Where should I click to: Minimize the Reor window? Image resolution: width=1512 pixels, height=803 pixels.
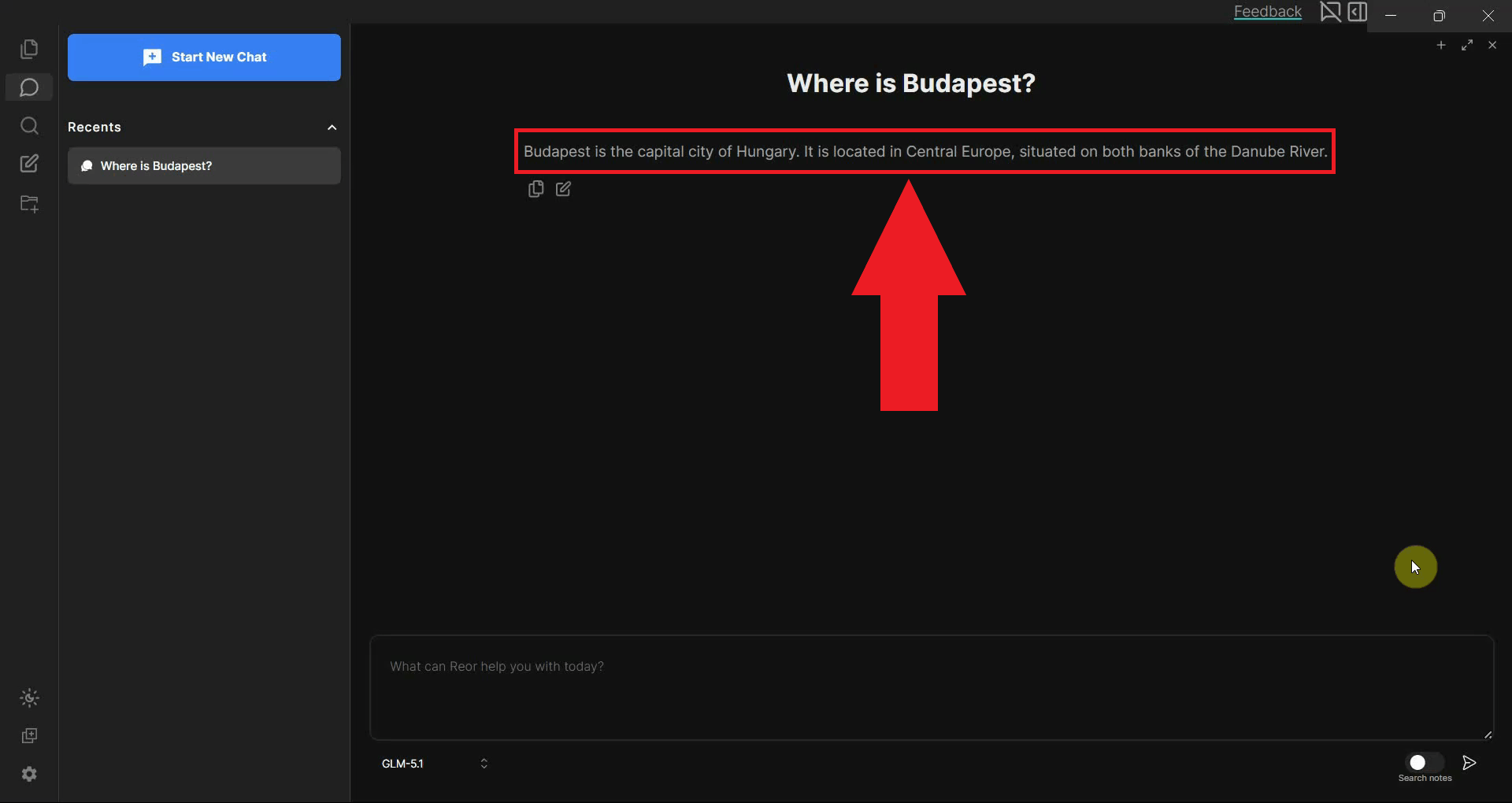(1391, 16)
